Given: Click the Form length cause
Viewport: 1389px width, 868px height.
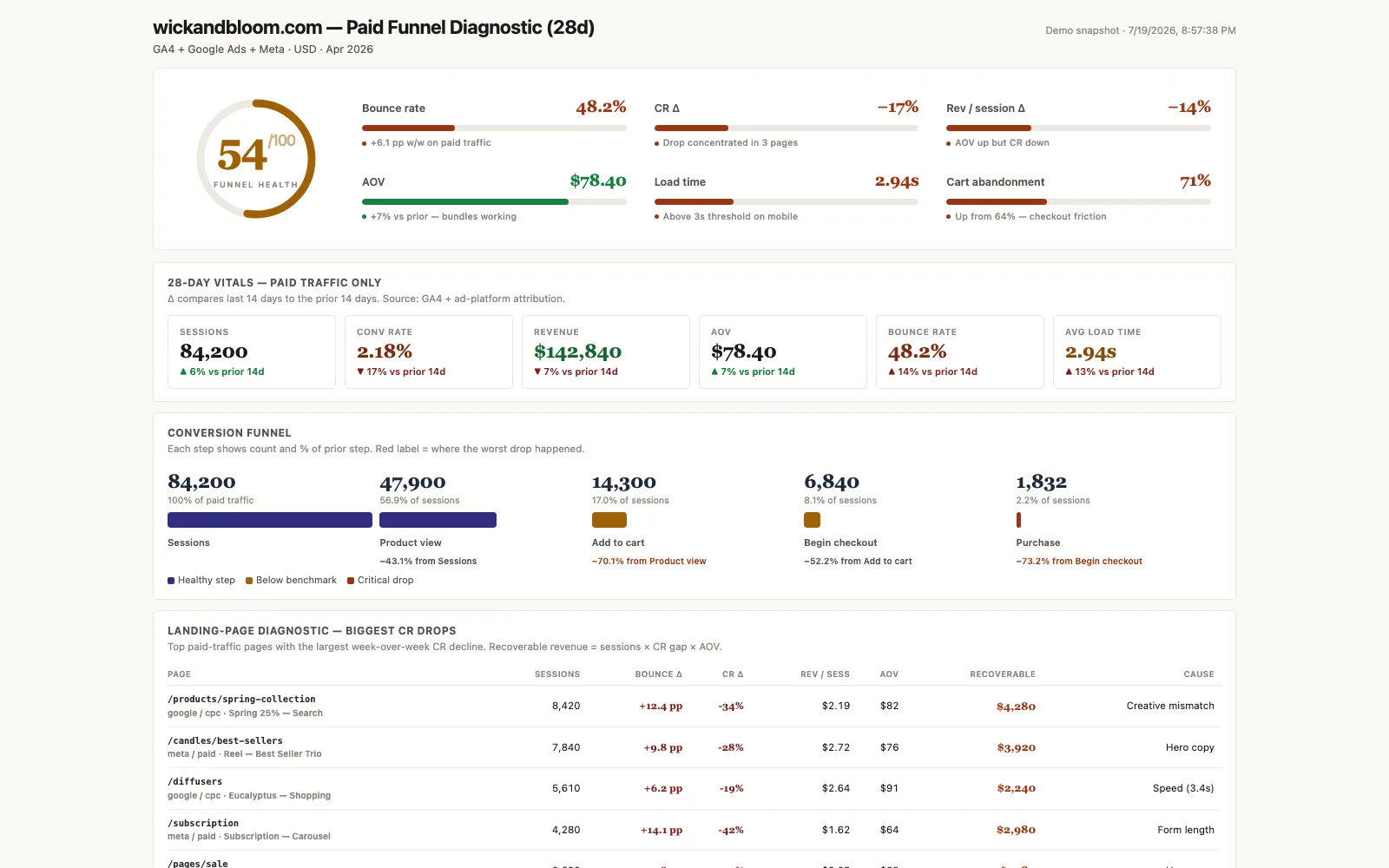Looking at the screenshot, I should point(1186,830).
